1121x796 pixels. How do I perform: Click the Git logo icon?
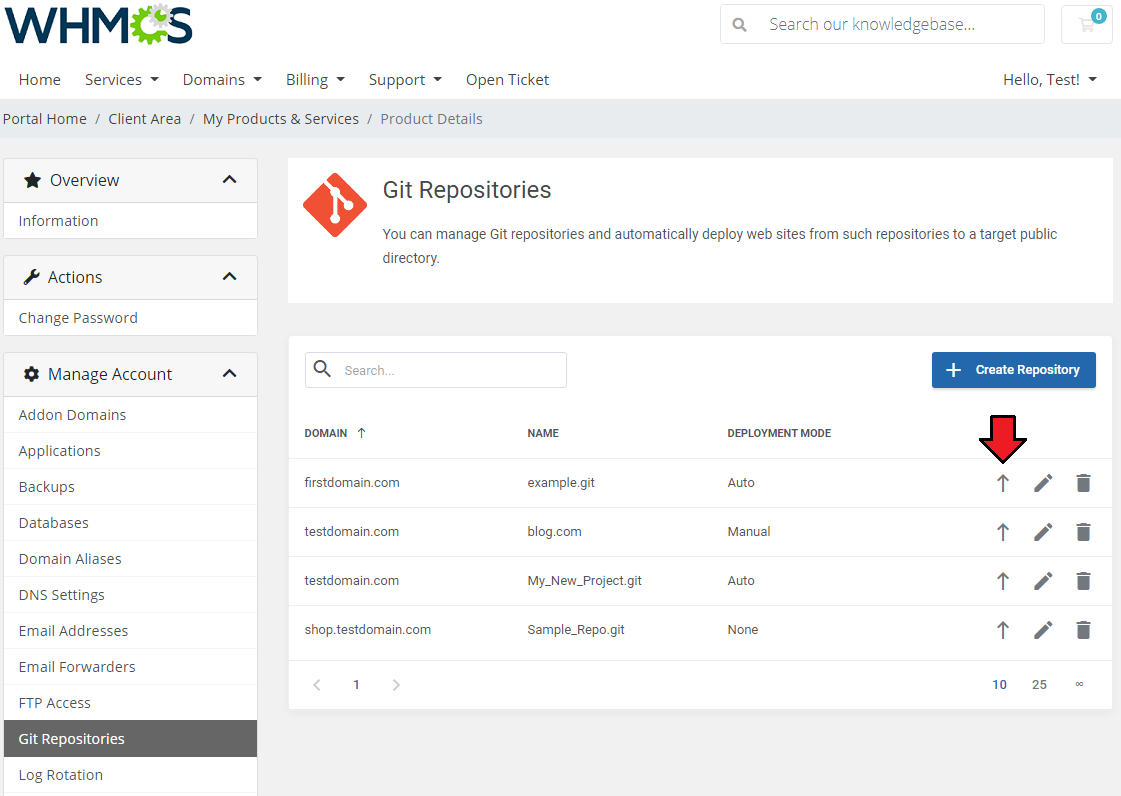335,205
